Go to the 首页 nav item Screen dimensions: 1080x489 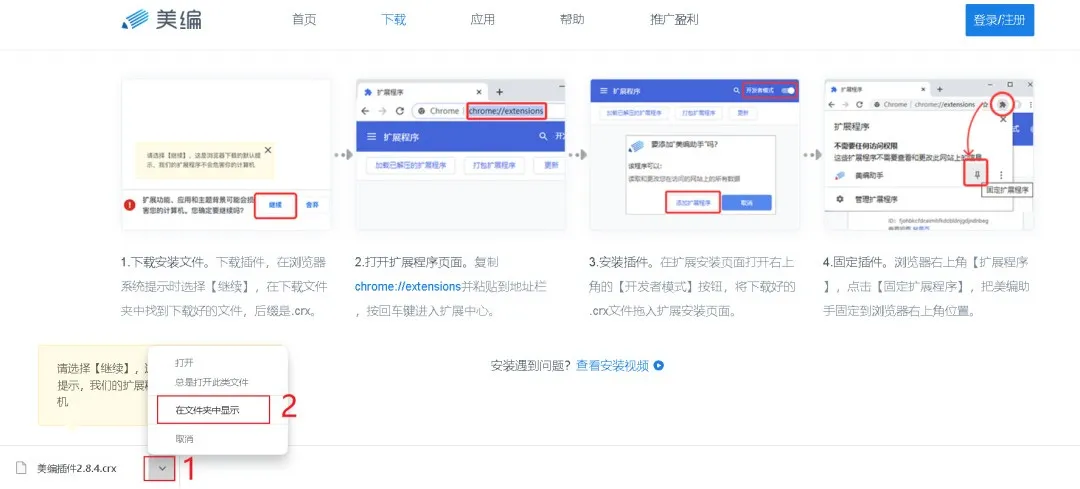point(304,19)
